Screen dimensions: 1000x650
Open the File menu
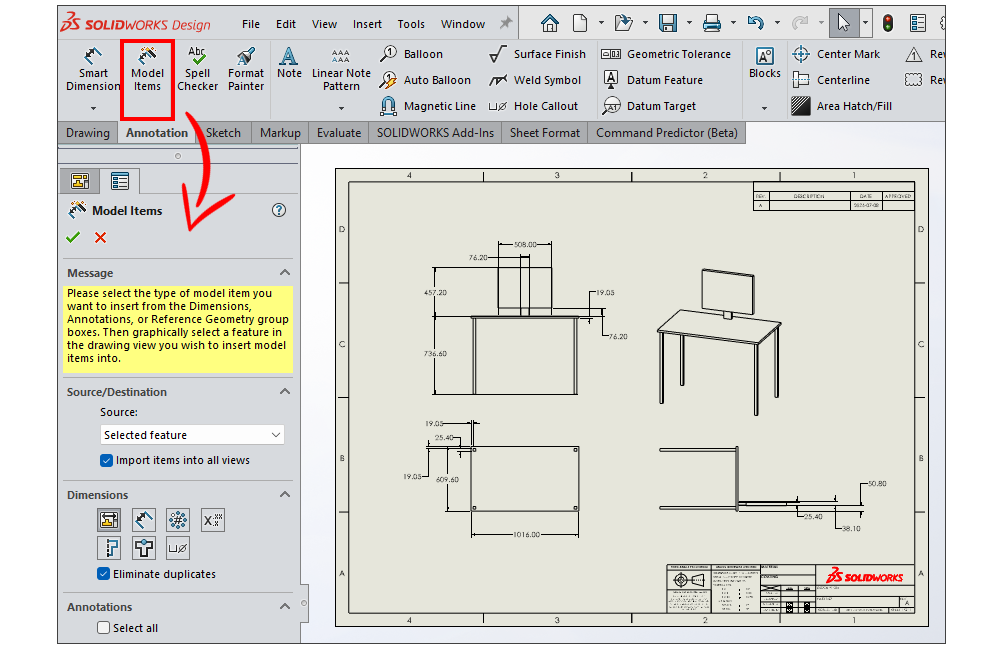251,24
